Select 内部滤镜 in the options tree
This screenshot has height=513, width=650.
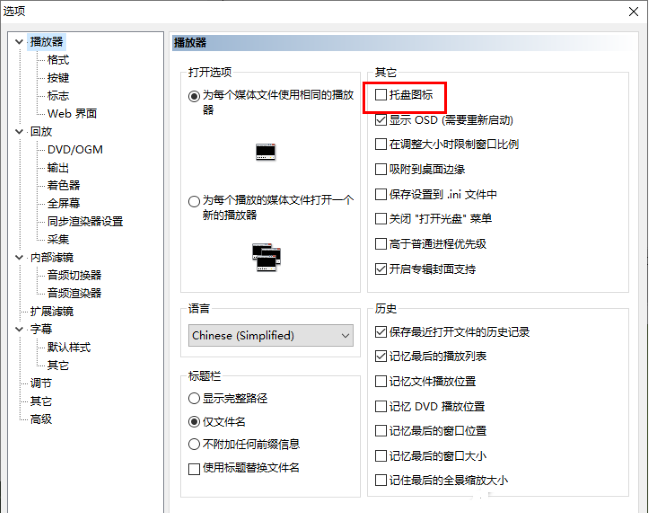52,257
